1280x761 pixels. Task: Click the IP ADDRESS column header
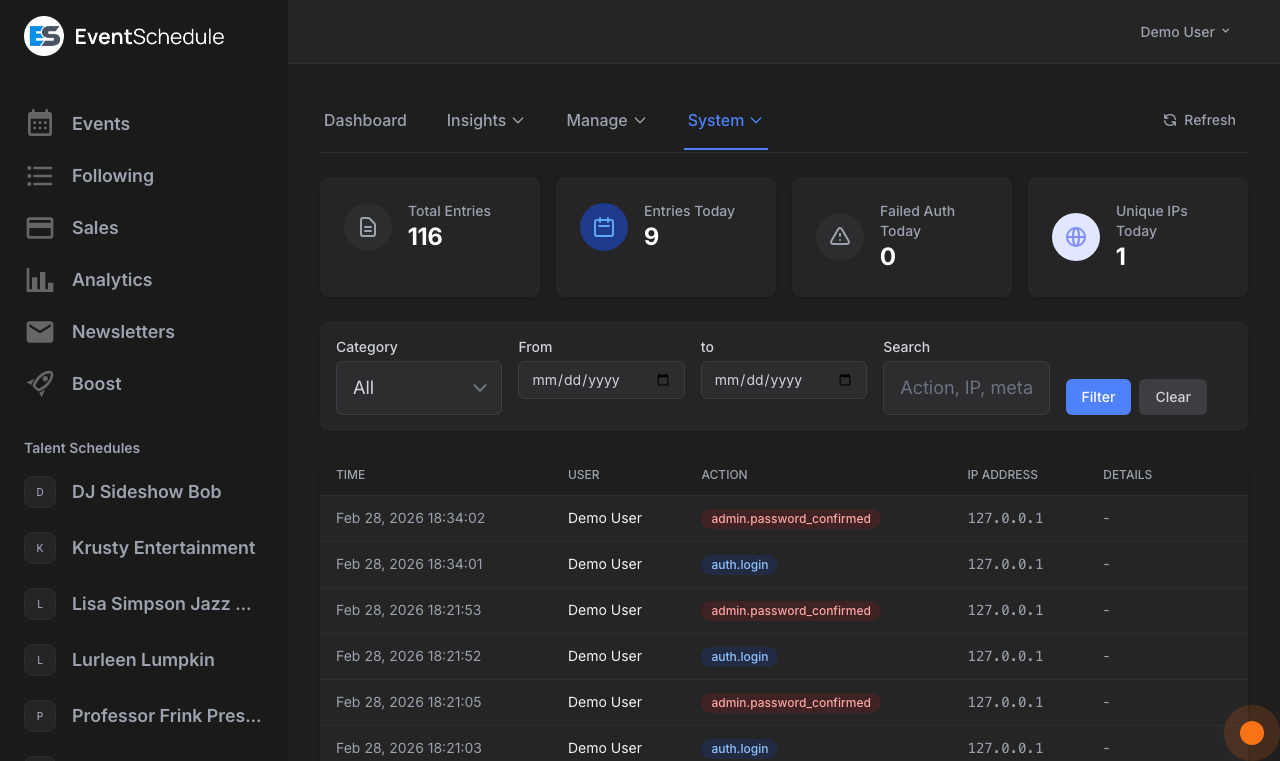(1002, 475)
